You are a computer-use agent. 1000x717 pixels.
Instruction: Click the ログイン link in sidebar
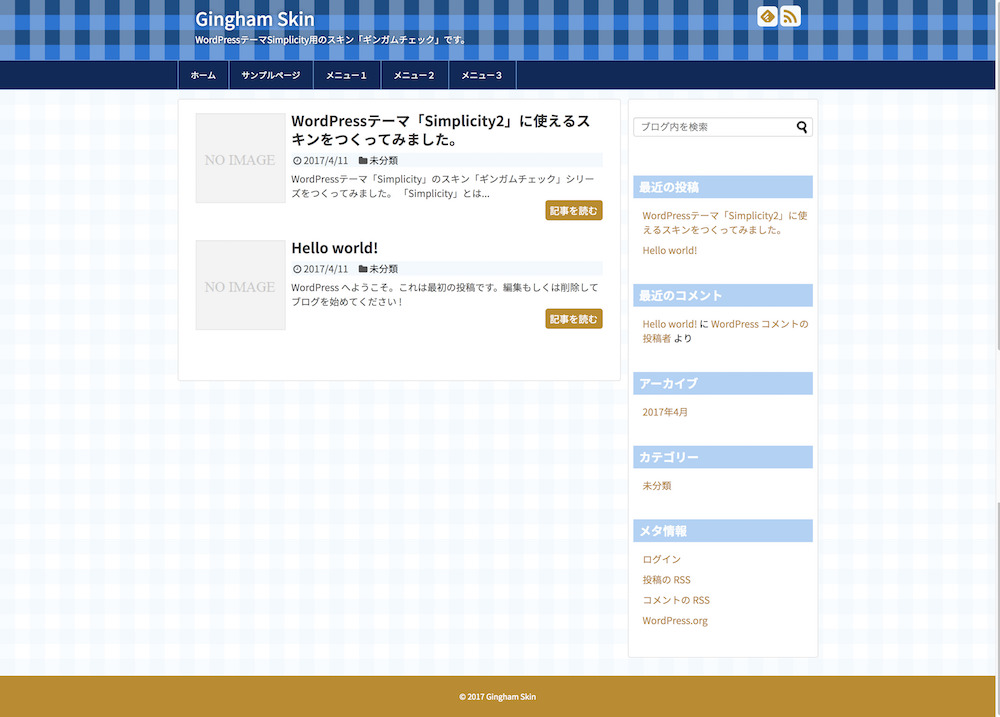tap(661, 559)
